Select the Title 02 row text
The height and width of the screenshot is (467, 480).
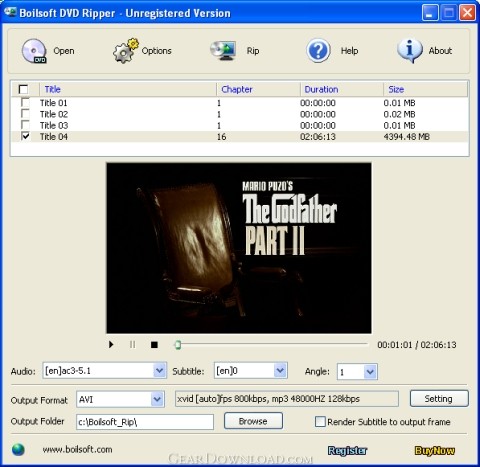pyautogui.click(x=54, y=114)
